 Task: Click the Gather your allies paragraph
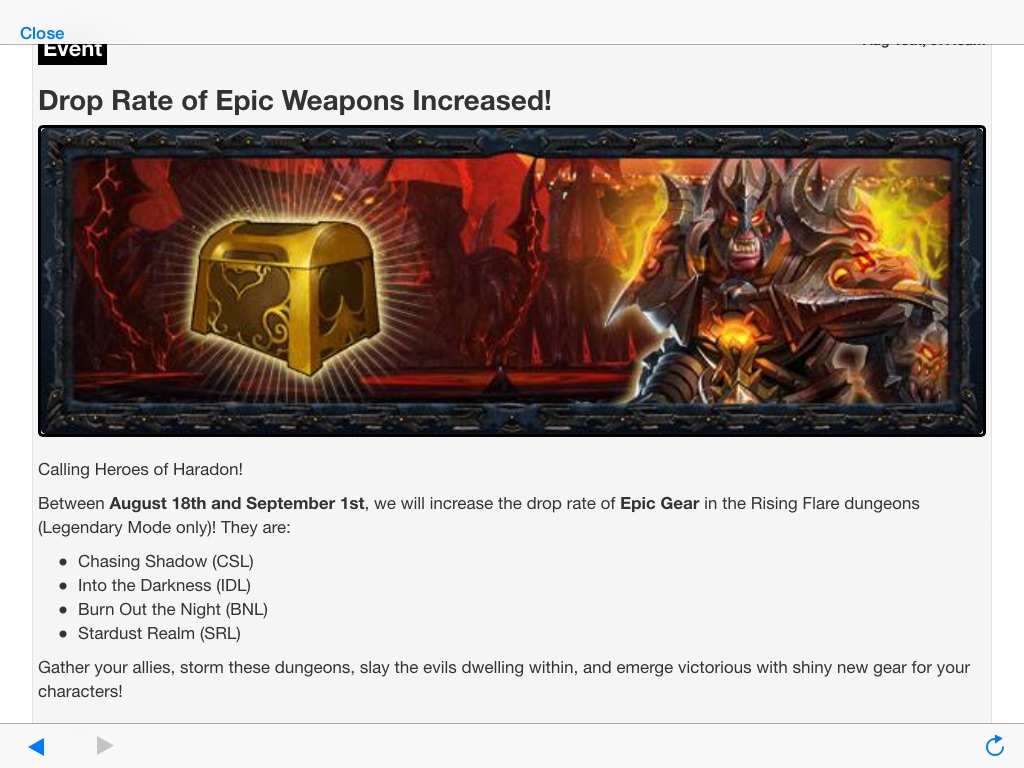tap(504, 679)
